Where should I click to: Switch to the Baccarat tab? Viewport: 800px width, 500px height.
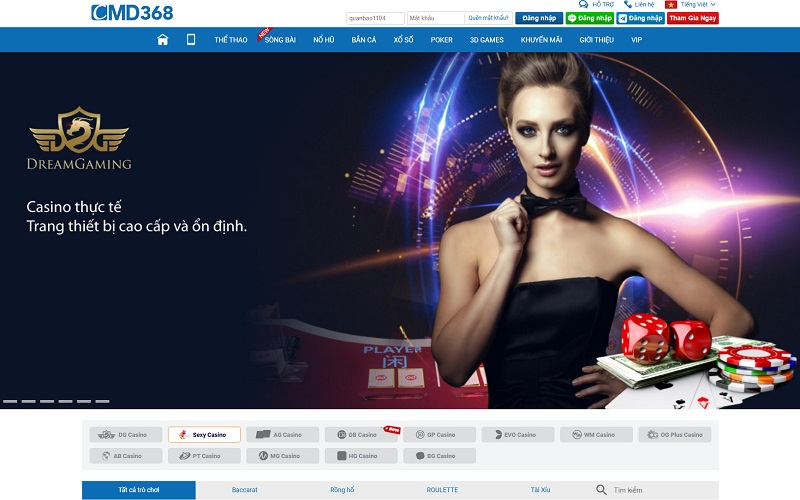(244, 490)
